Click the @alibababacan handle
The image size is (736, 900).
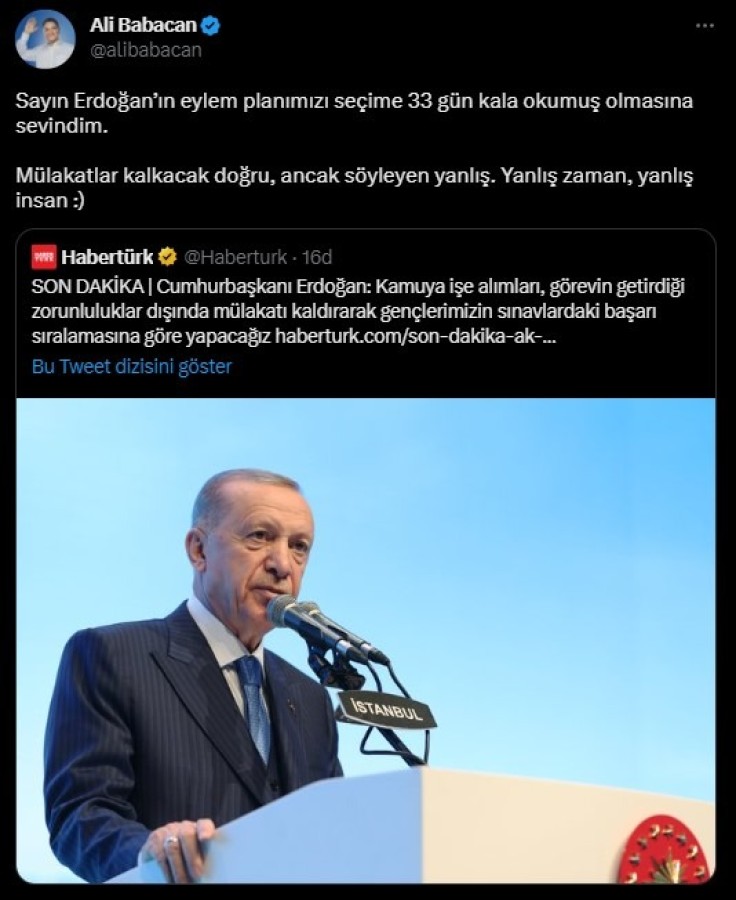(146, 51)
